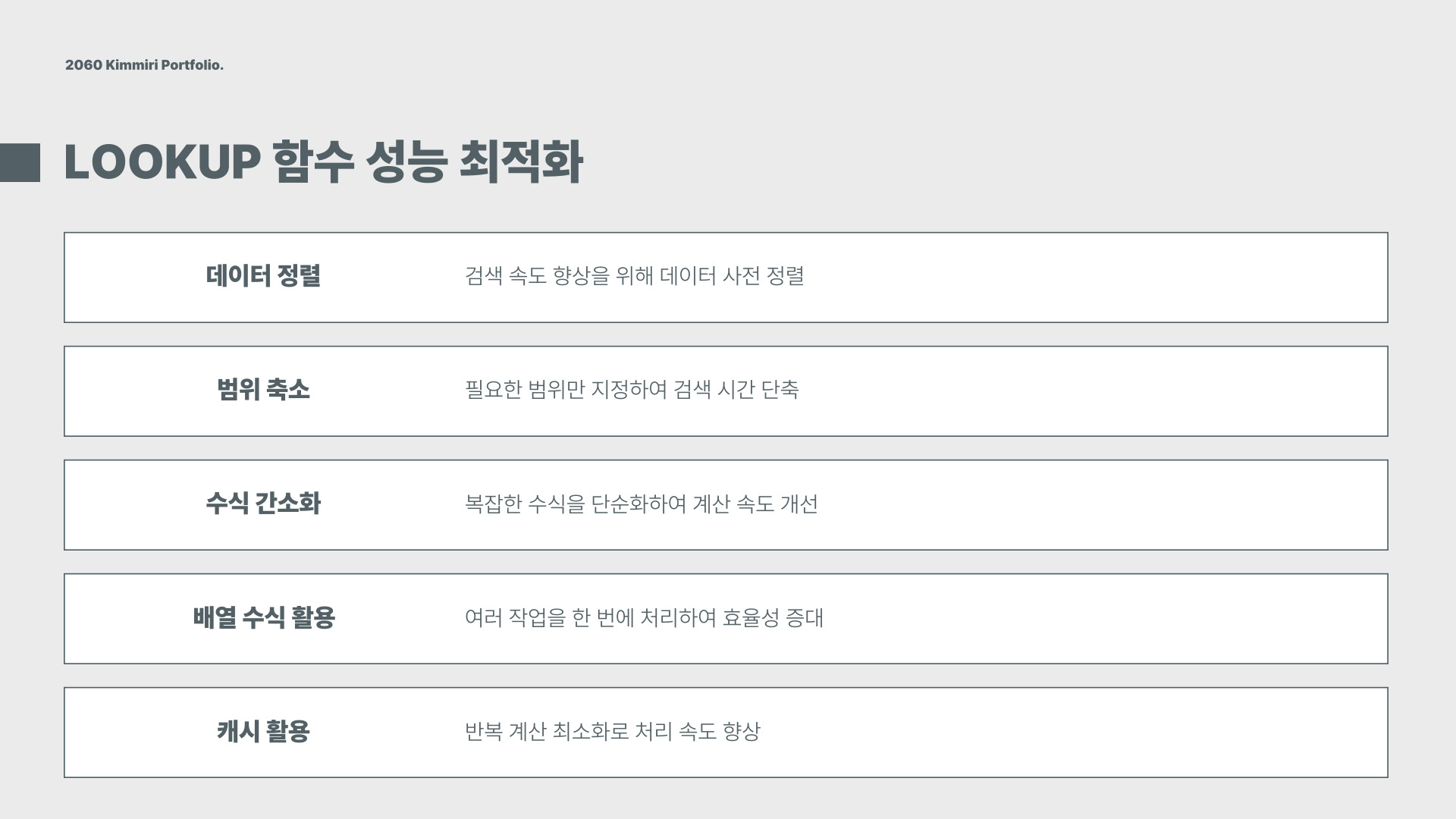Image resolution: width=1456 pixels, height=819 pixels.
Task: Click empty area of the 수식 간소화 box
Action: pos(1100,505)
